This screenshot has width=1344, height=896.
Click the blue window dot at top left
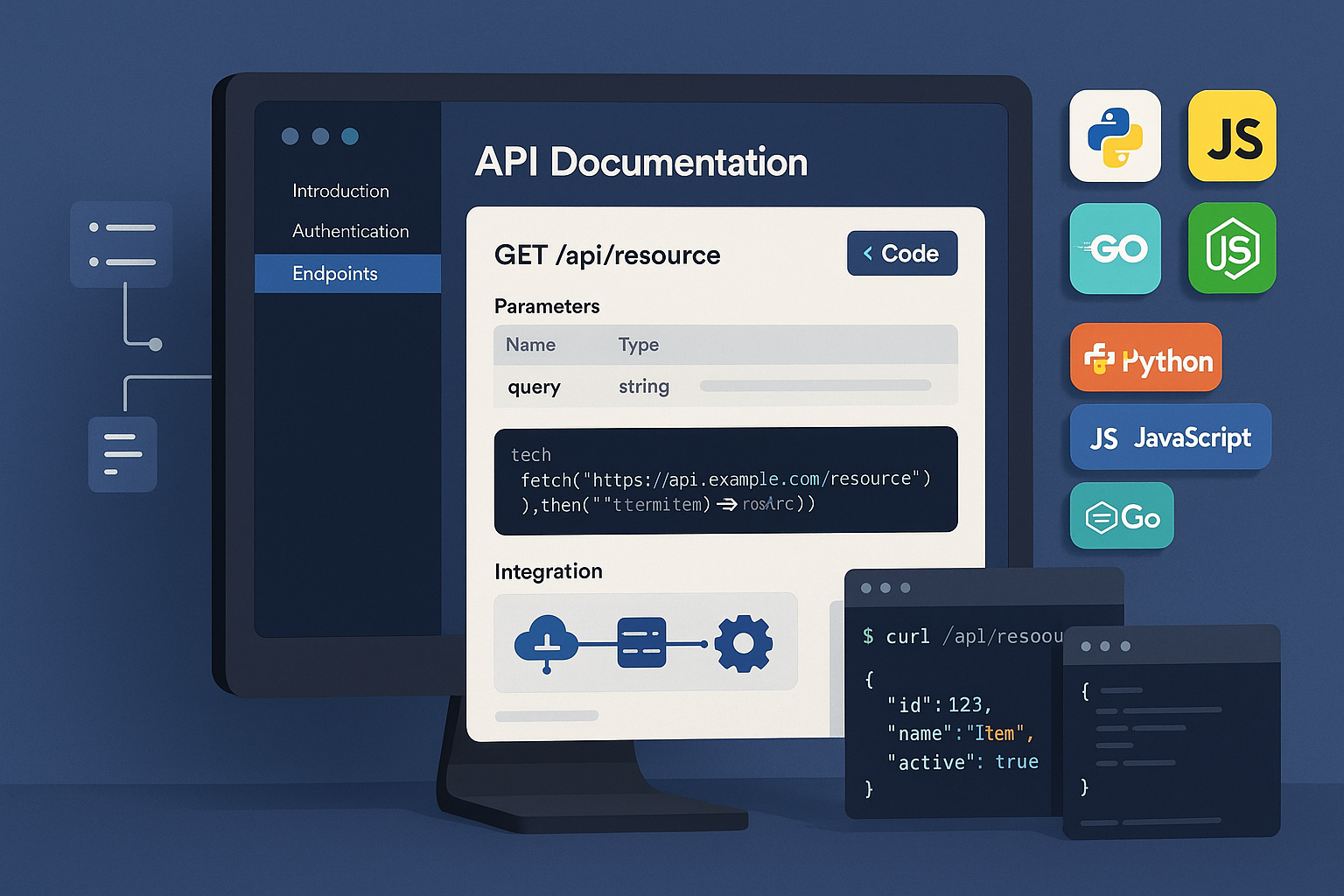[351, 136]
